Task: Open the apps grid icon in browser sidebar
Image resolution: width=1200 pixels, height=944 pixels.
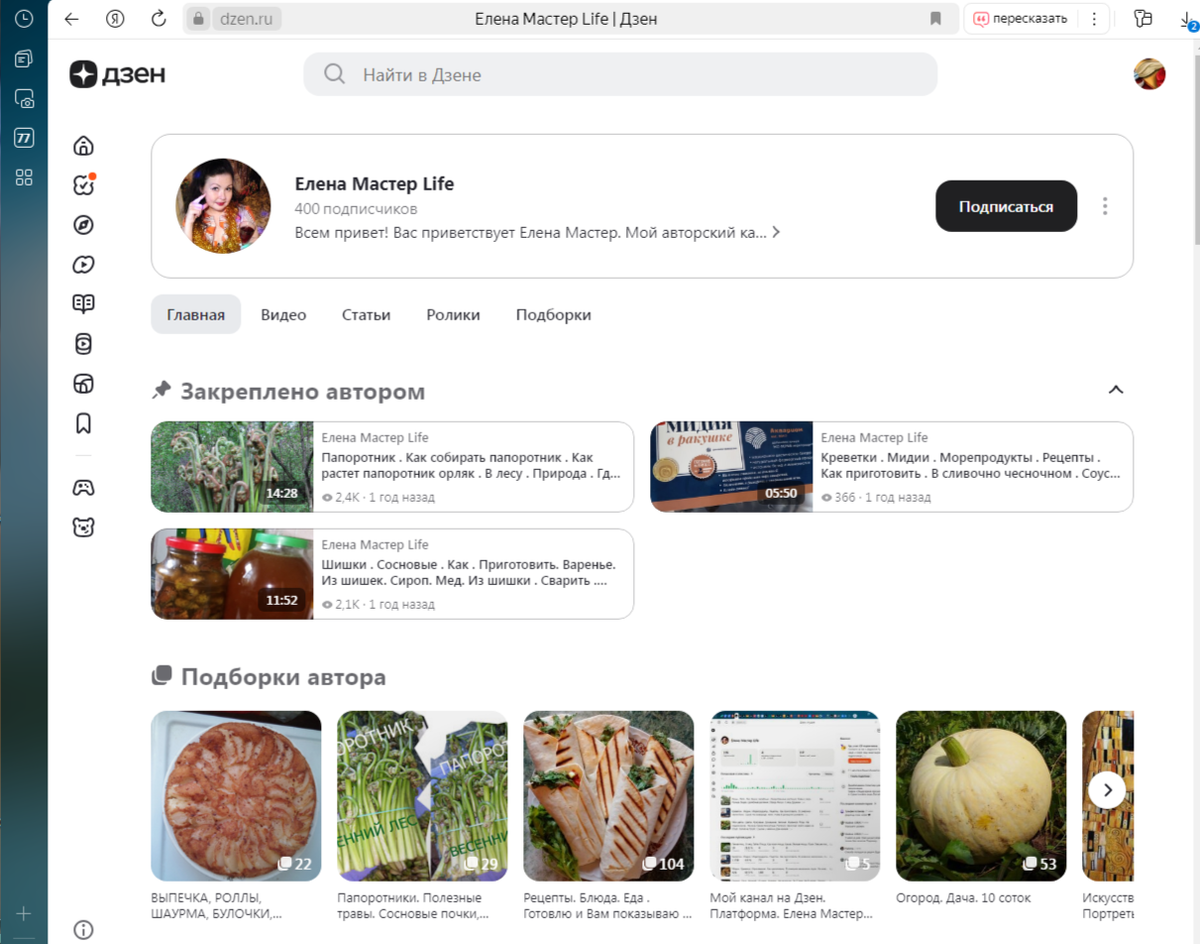Action: [24, 178]
